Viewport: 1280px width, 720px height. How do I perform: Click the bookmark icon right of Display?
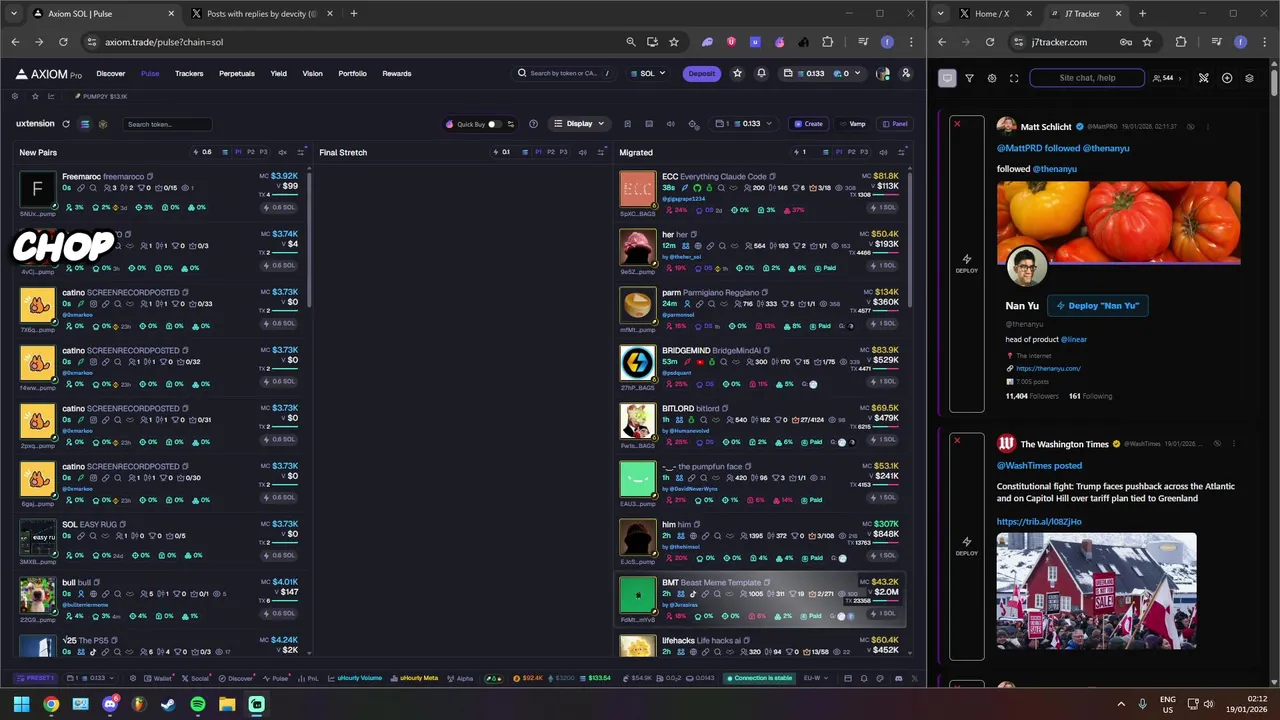pos(627,124)
